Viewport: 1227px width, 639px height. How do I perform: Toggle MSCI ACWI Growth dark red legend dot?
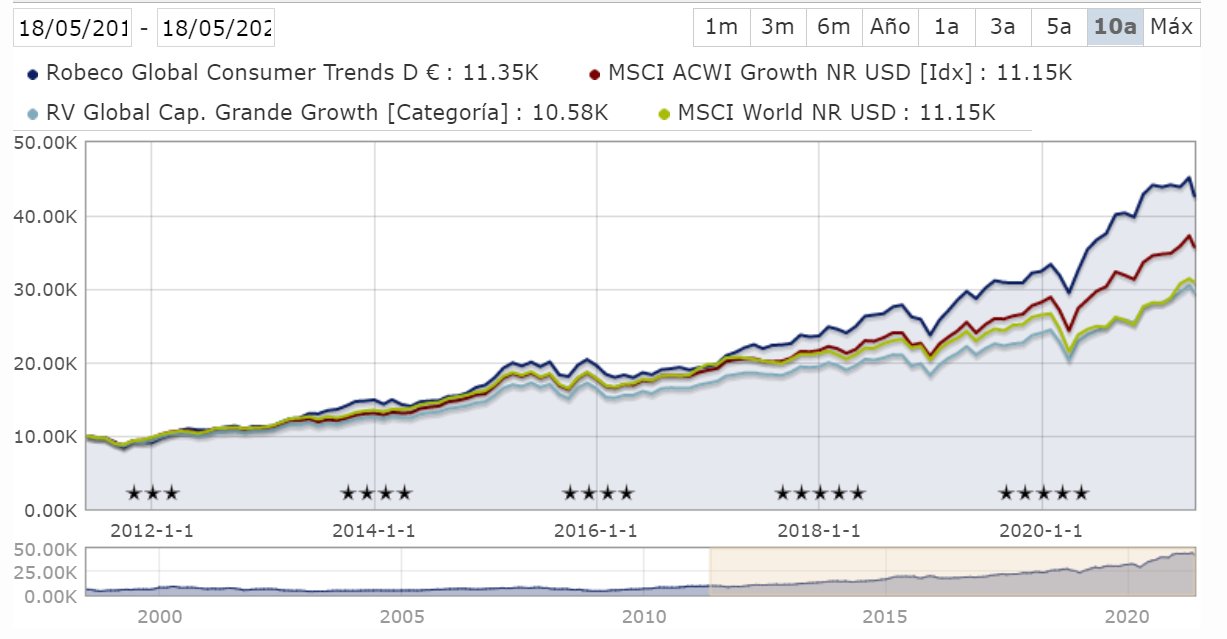(x=596, y=74)
